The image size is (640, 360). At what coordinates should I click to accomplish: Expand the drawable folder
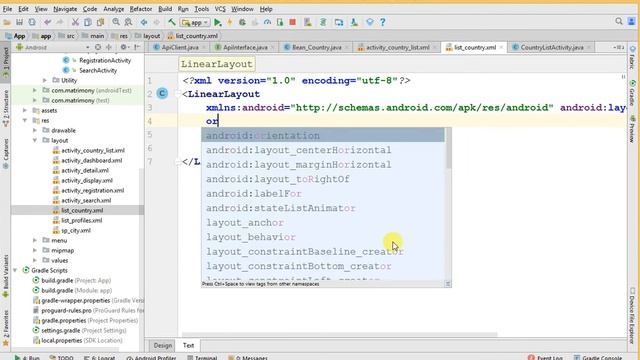(x=35, y=131)
